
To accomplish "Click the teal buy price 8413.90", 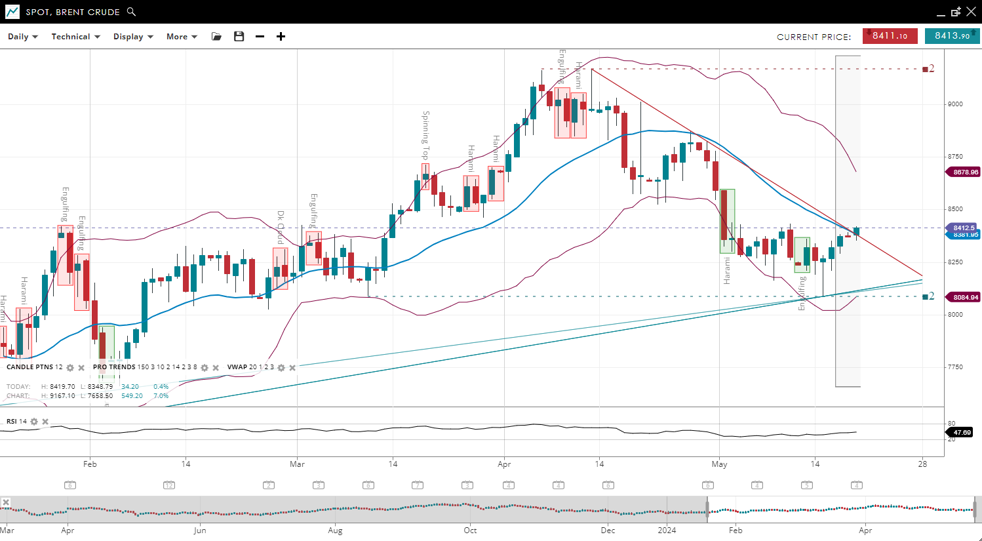I will [951, 36].
